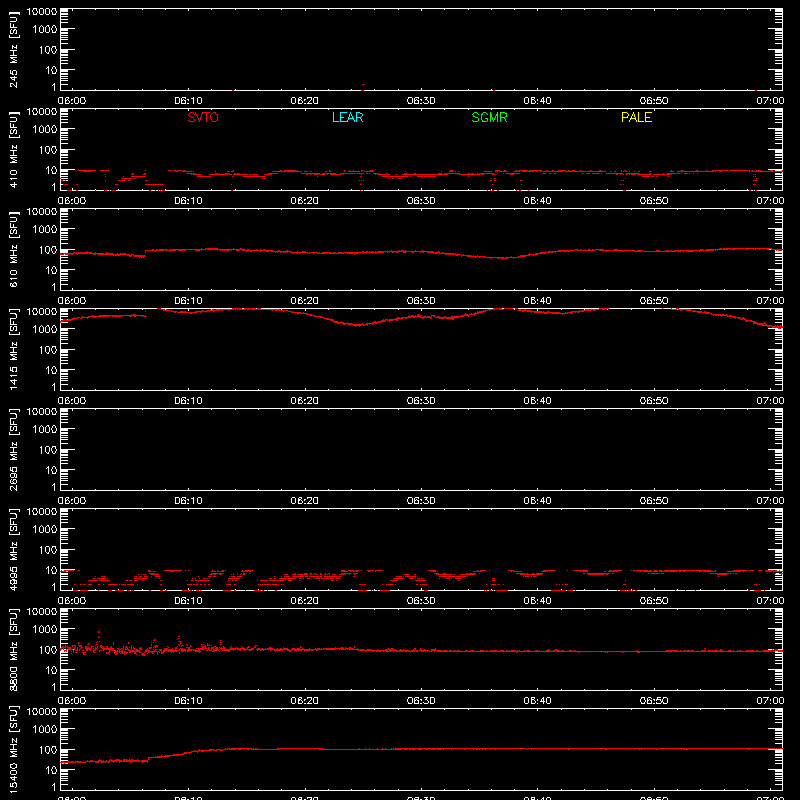Viewport: 800px width, 800px height.
Task: Click the 06:40 label below the 245 MHz panel
Action: click(537, 101)
